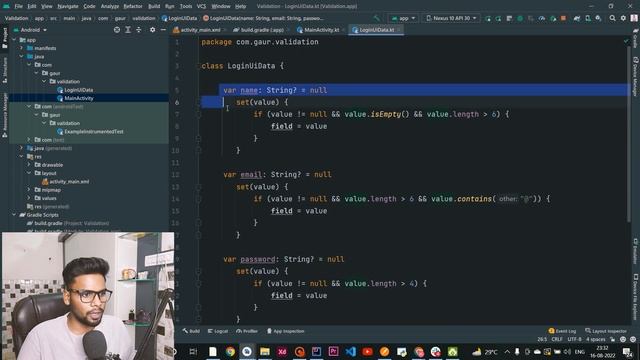Expand the values folder
Image resolution: width=640 pixels, height=360 pixels.
(x=29, y=198)
